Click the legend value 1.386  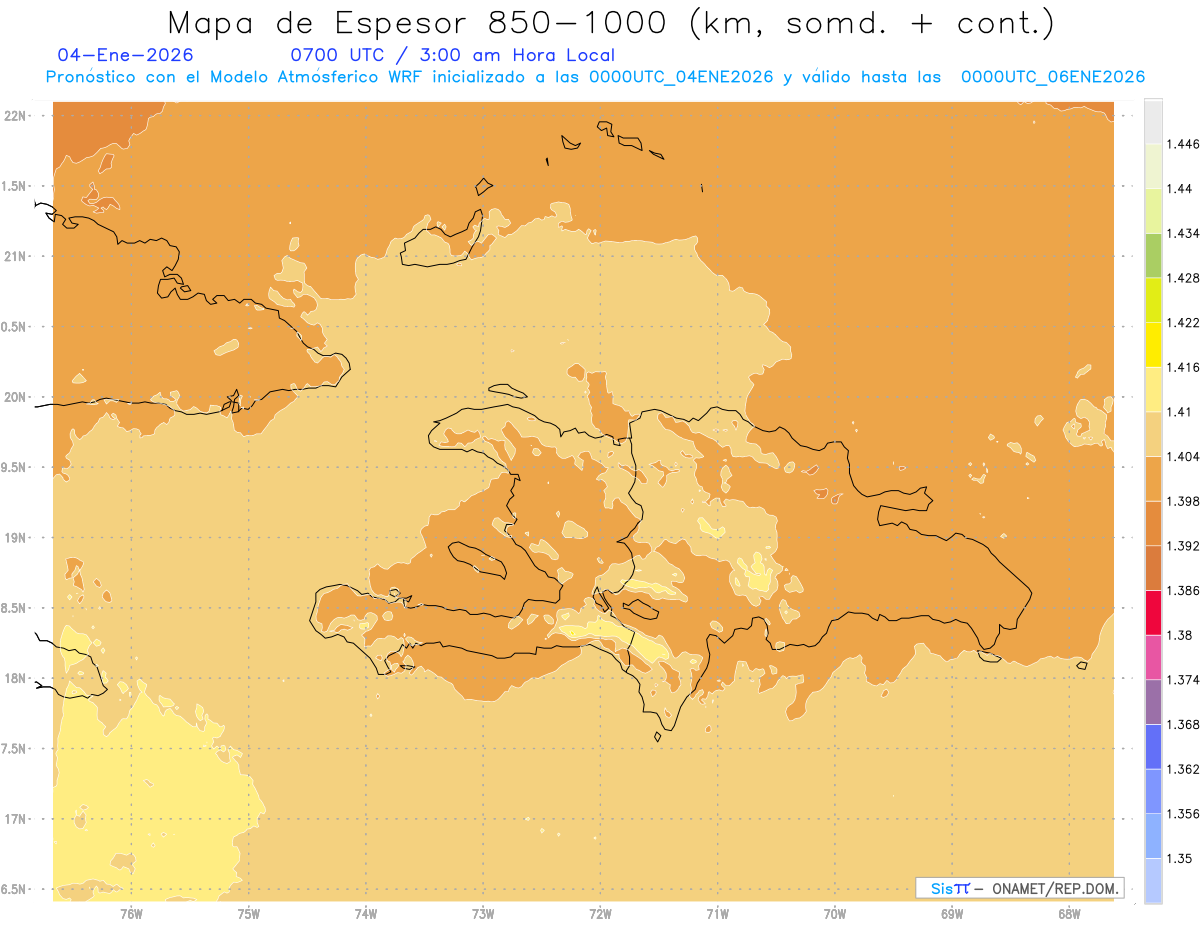click(x=1184, y=590)
